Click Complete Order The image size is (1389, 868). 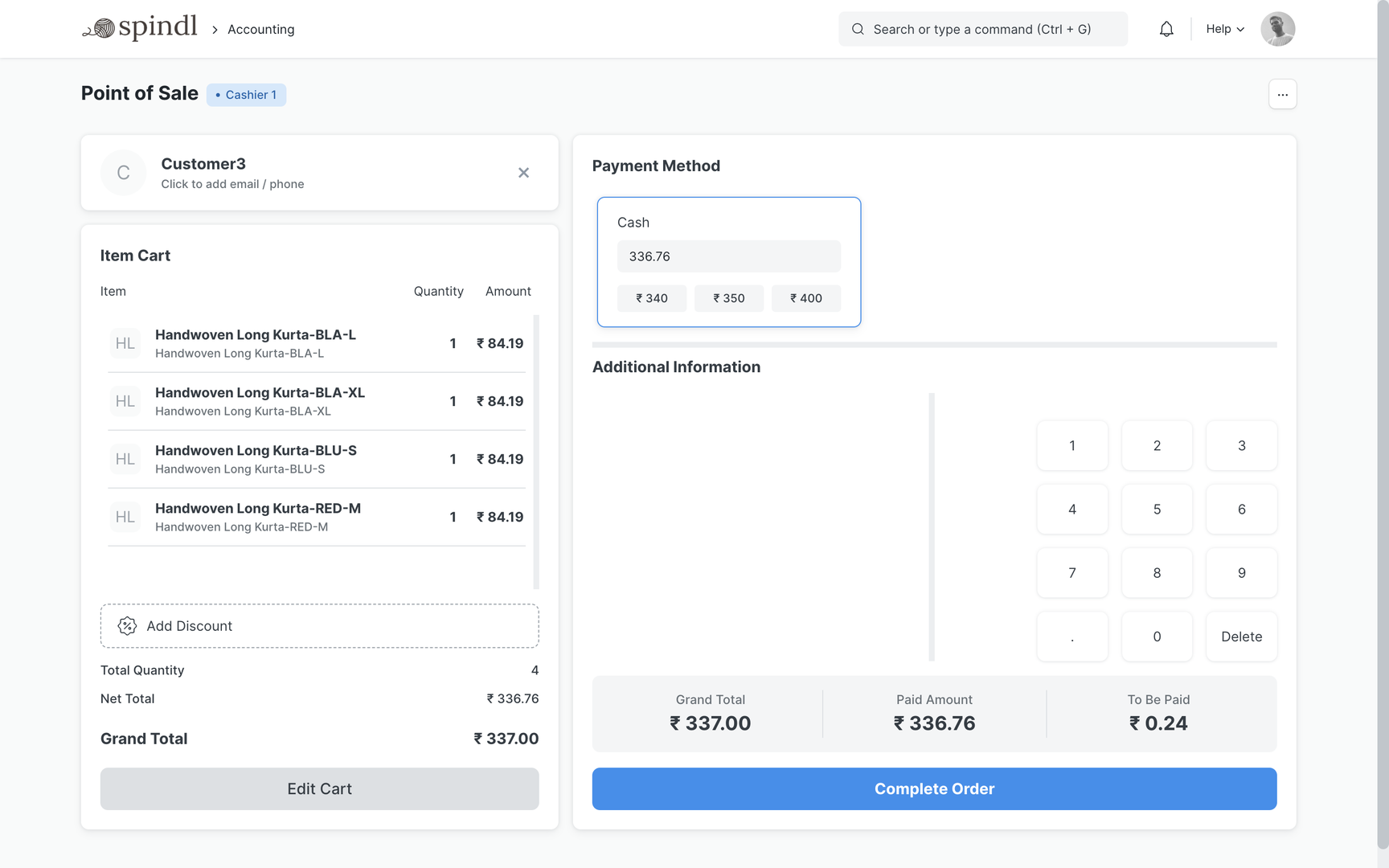click(x=934, y=788)
